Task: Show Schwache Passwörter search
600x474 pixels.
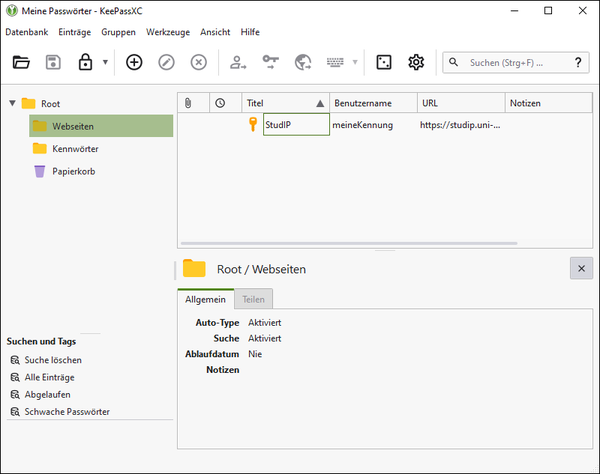Action: pyautogui.click(x=60, y=412)
